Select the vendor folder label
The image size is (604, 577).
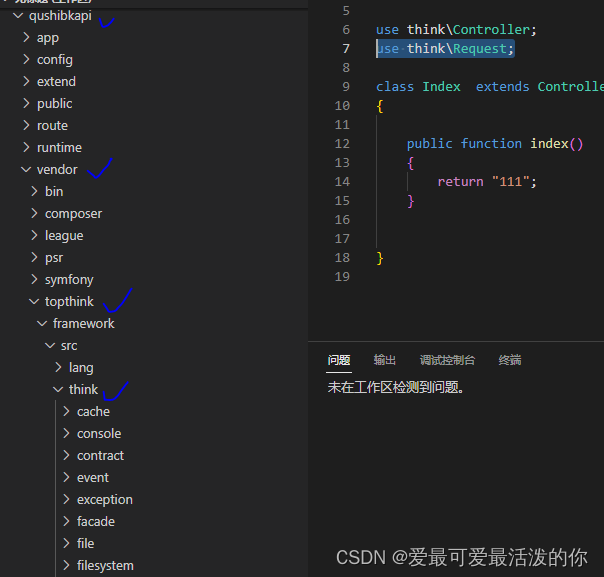coord(57,169)
